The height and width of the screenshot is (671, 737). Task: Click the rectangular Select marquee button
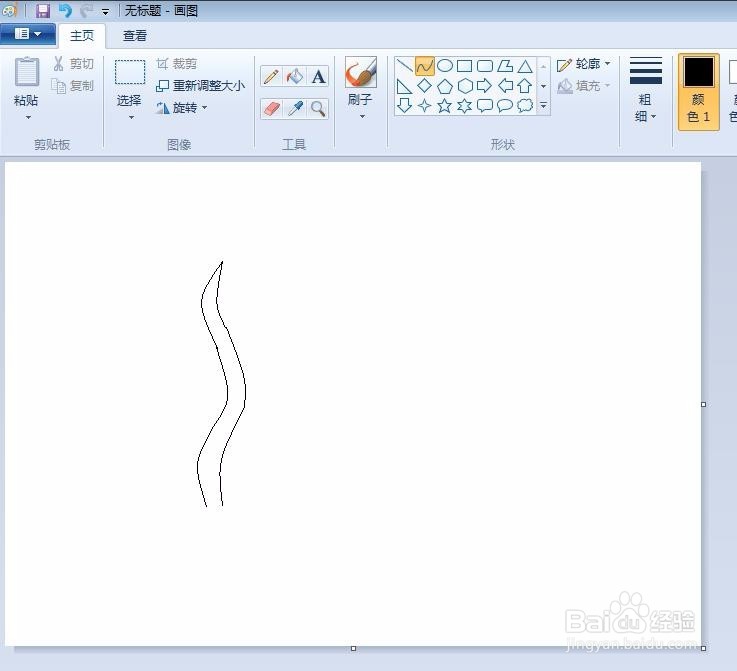pyautogui.click(x=130, y=72)
